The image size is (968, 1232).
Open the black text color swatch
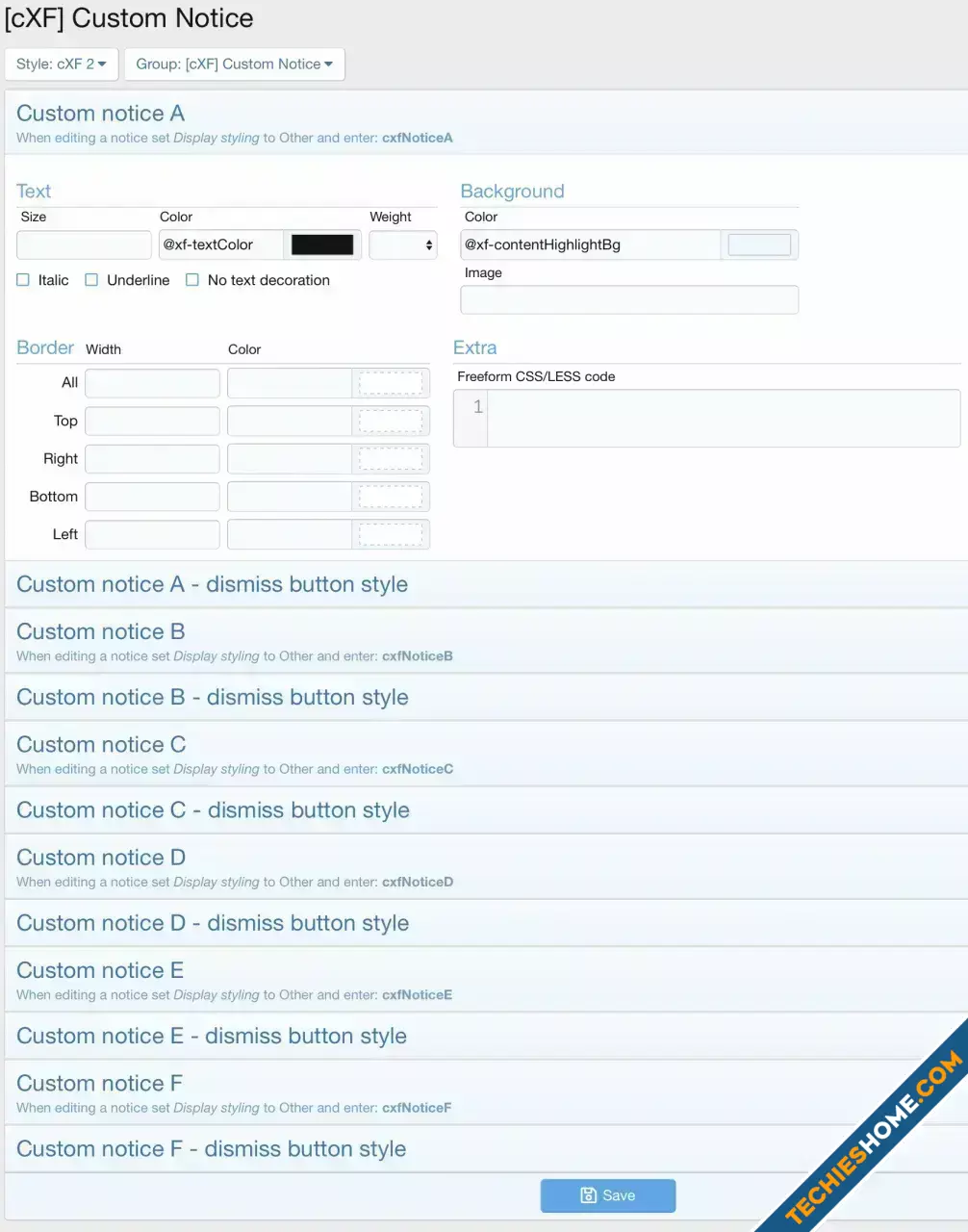pos(322,244)
